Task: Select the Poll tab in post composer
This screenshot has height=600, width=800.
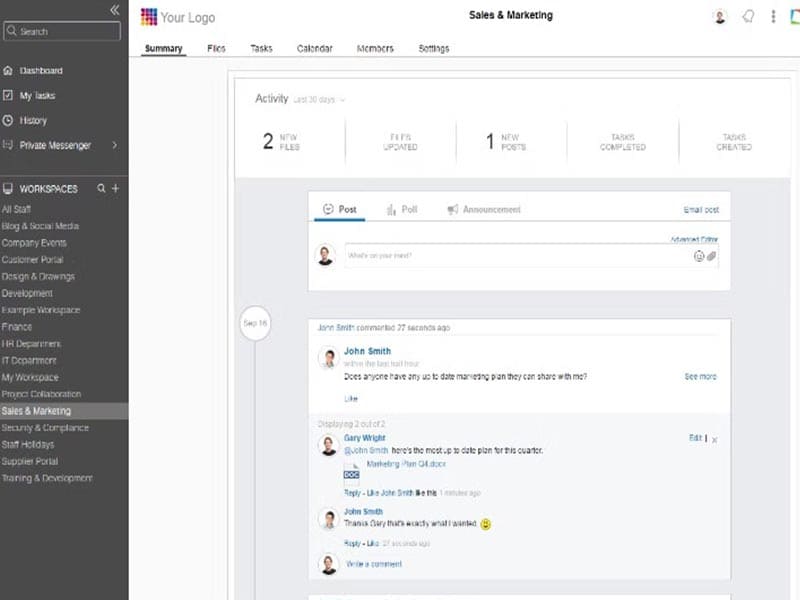Action: tap(402, 210)
